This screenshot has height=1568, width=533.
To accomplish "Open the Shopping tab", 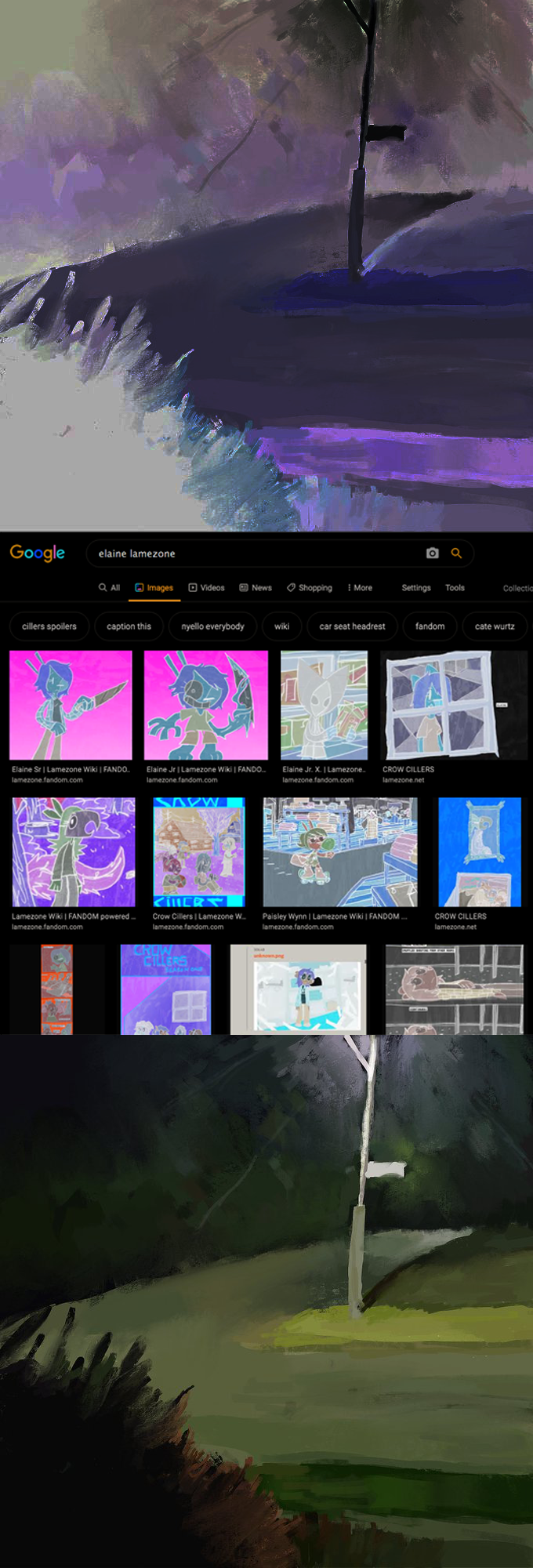I will tap(310, 587).
